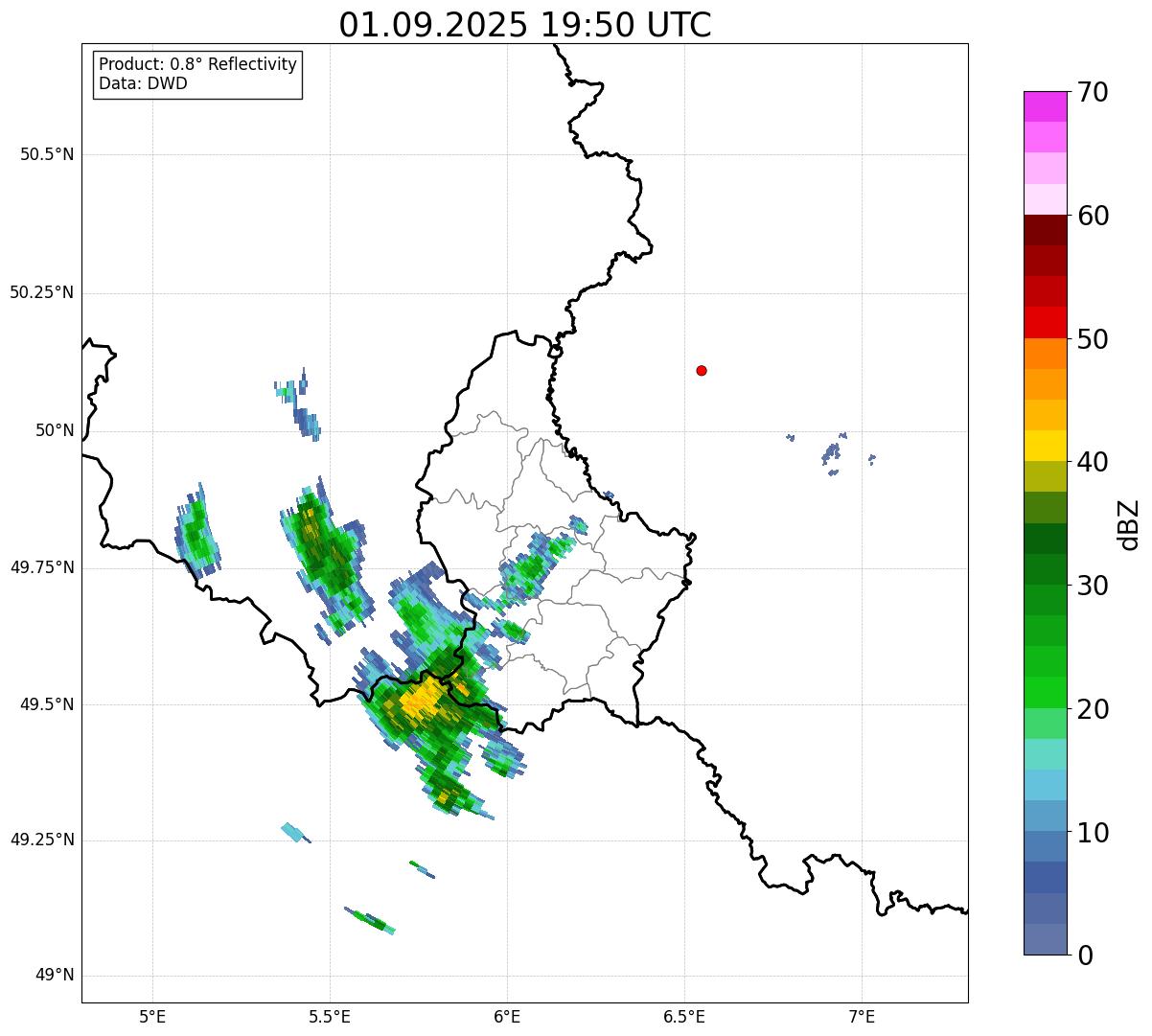
Task: Click the small blue echo near 7°E 50°N
Action: point(832,453)
